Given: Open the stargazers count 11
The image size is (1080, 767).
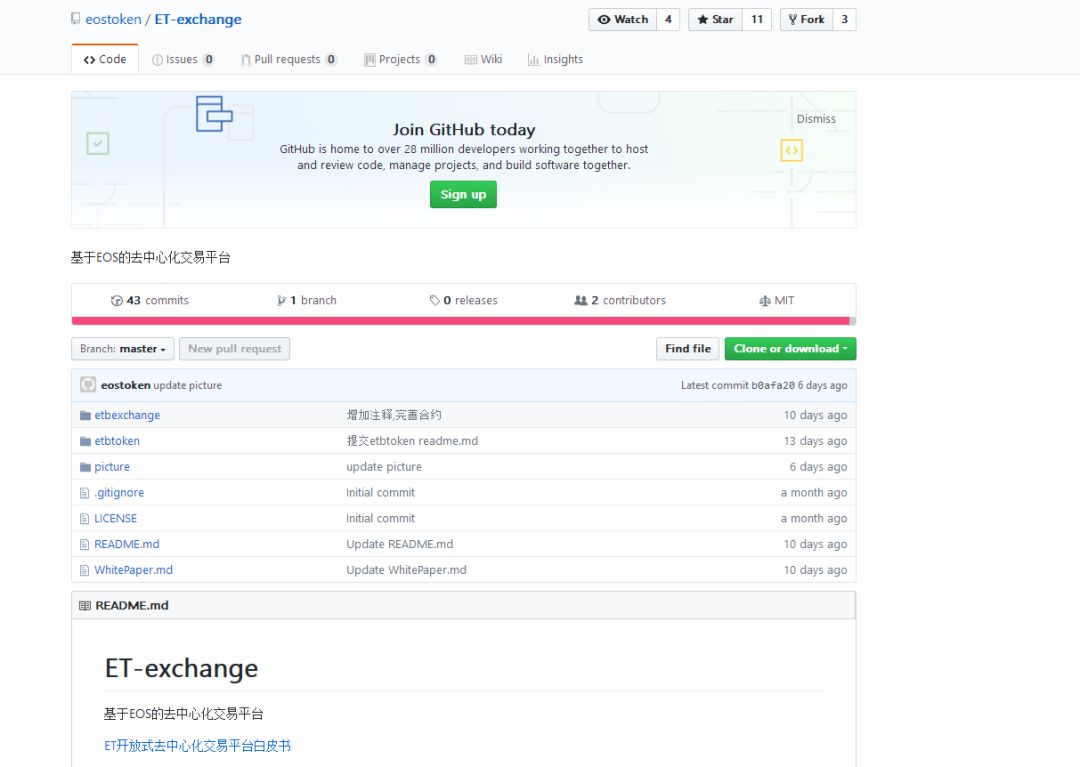Looking at the screenshot, I should pos(757,19).
